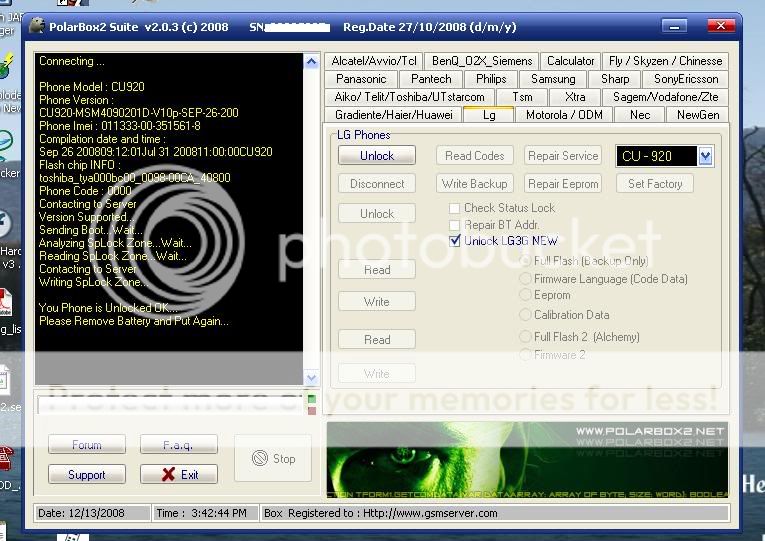The width and height of the screenshot is (765, 541).
Task: Click the Read button beside Full Flash 2
Action: point(377,340)
